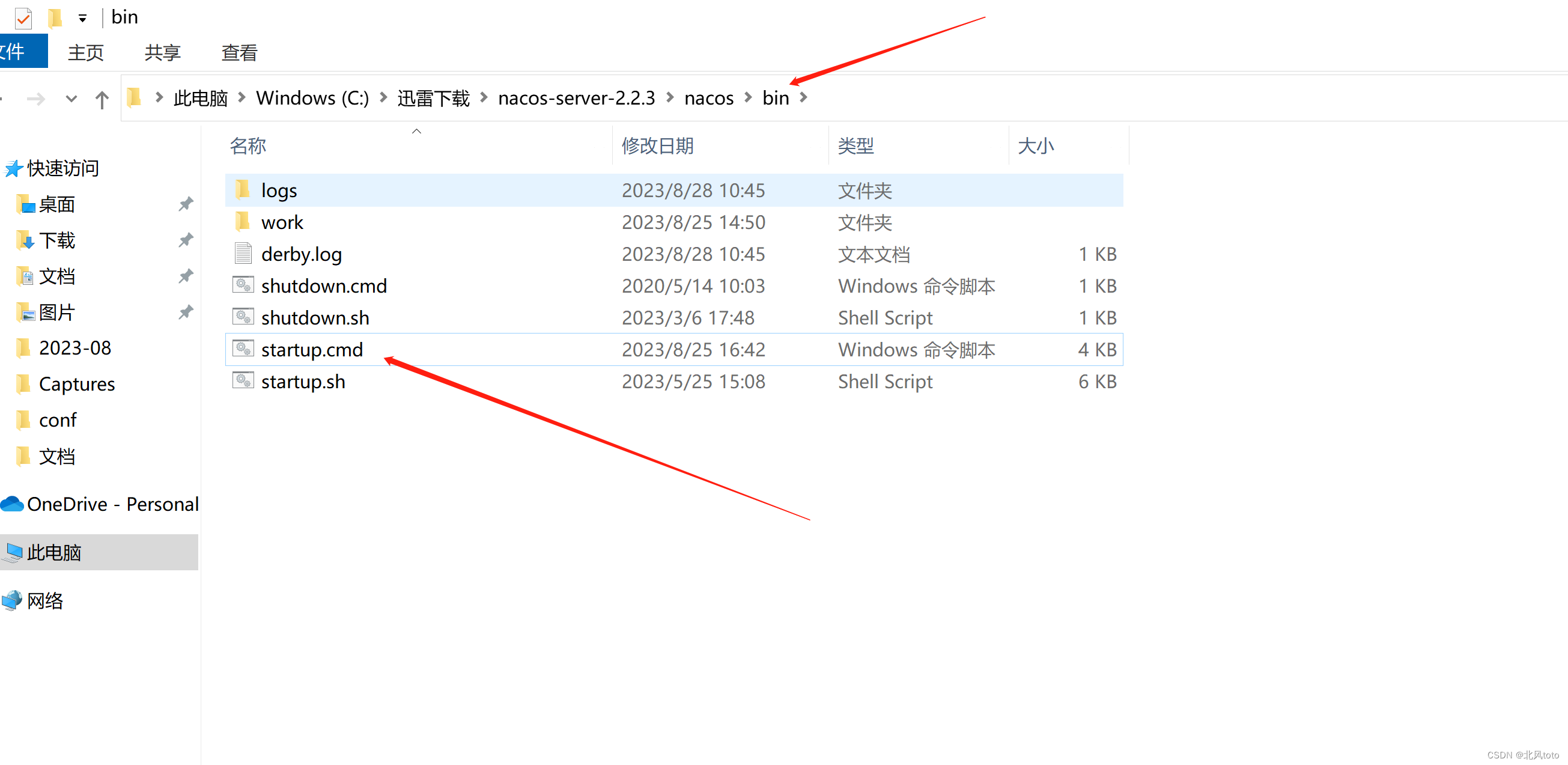Go up one folder level arrow
Image resolution: width=1568 pixels, height=765 pixels.
pyautogui.click(x=102, y=99)
